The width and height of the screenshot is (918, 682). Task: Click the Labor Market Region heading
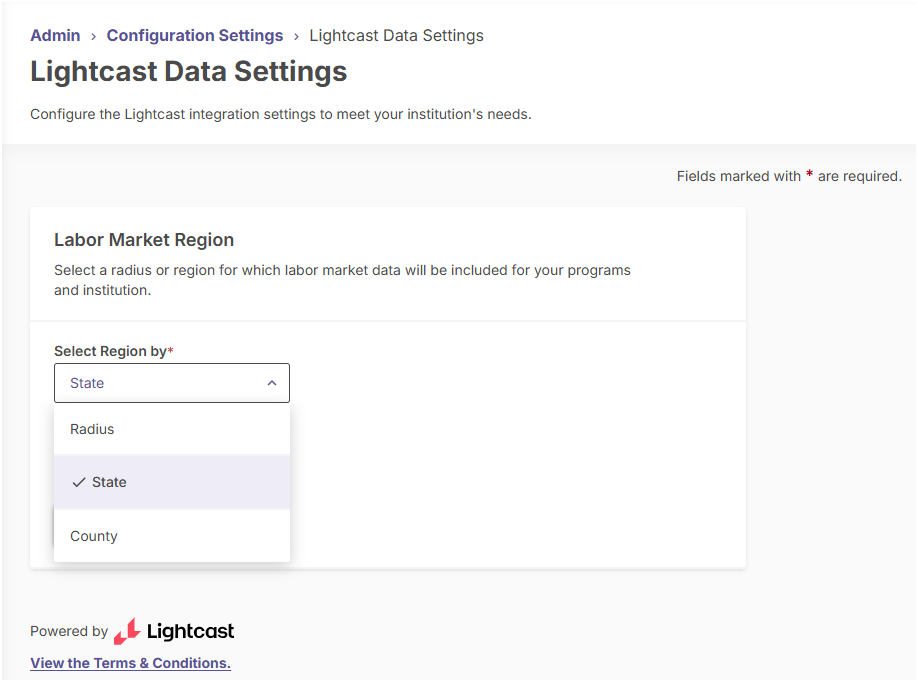[x=144, y=239]
